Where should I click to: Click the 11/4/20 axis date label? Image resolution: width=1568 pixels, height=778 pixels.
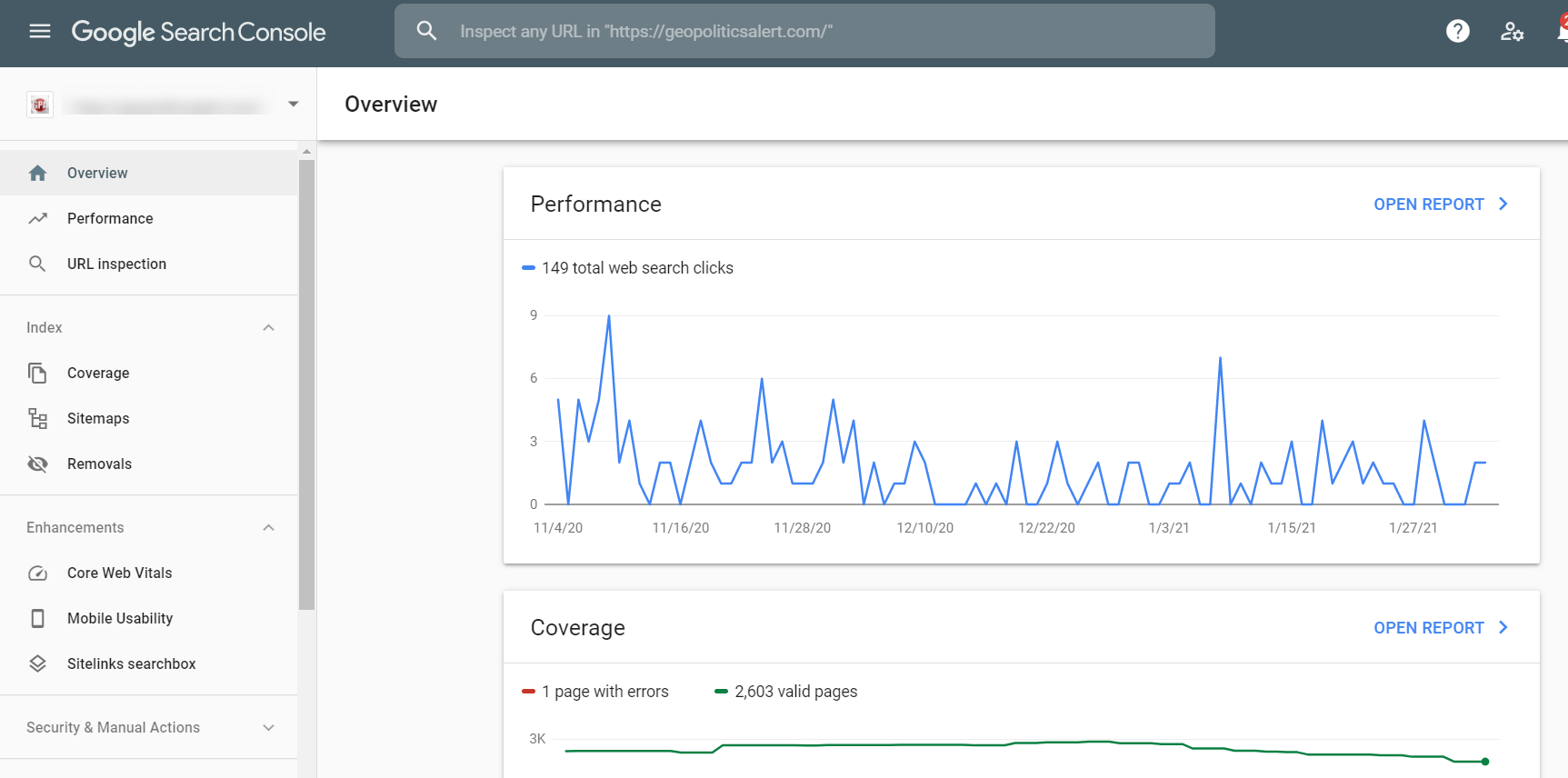[x=558, y=528]
